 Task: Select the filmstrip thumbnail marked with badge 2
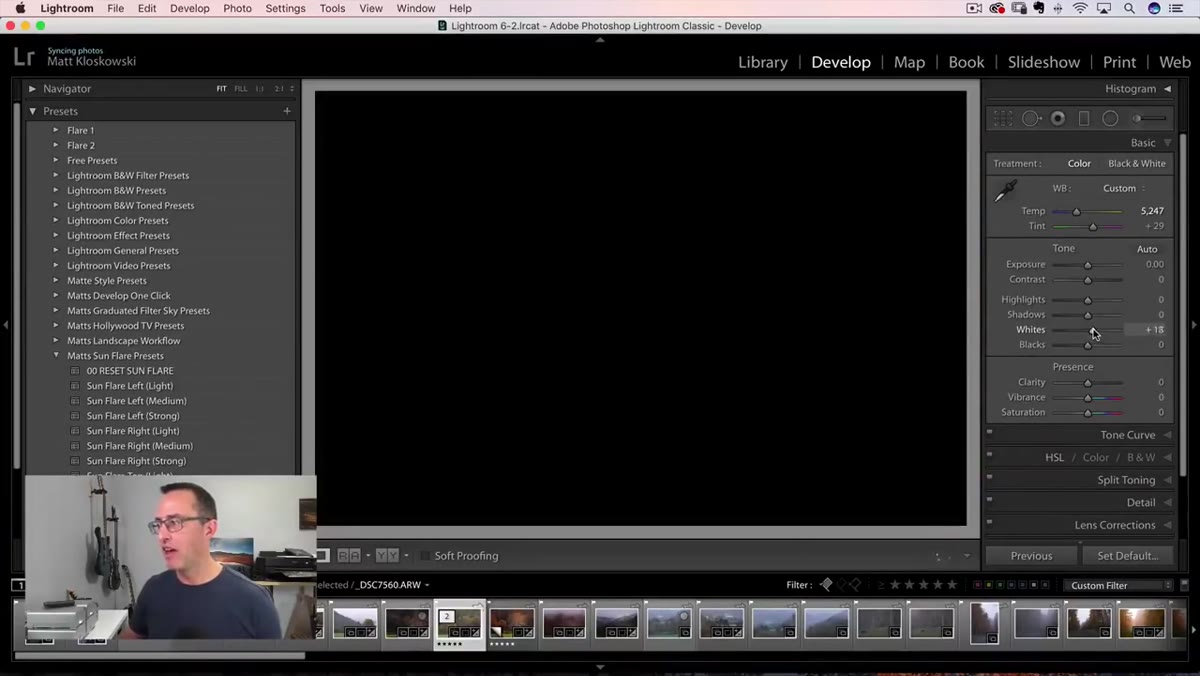coord(459,625)
